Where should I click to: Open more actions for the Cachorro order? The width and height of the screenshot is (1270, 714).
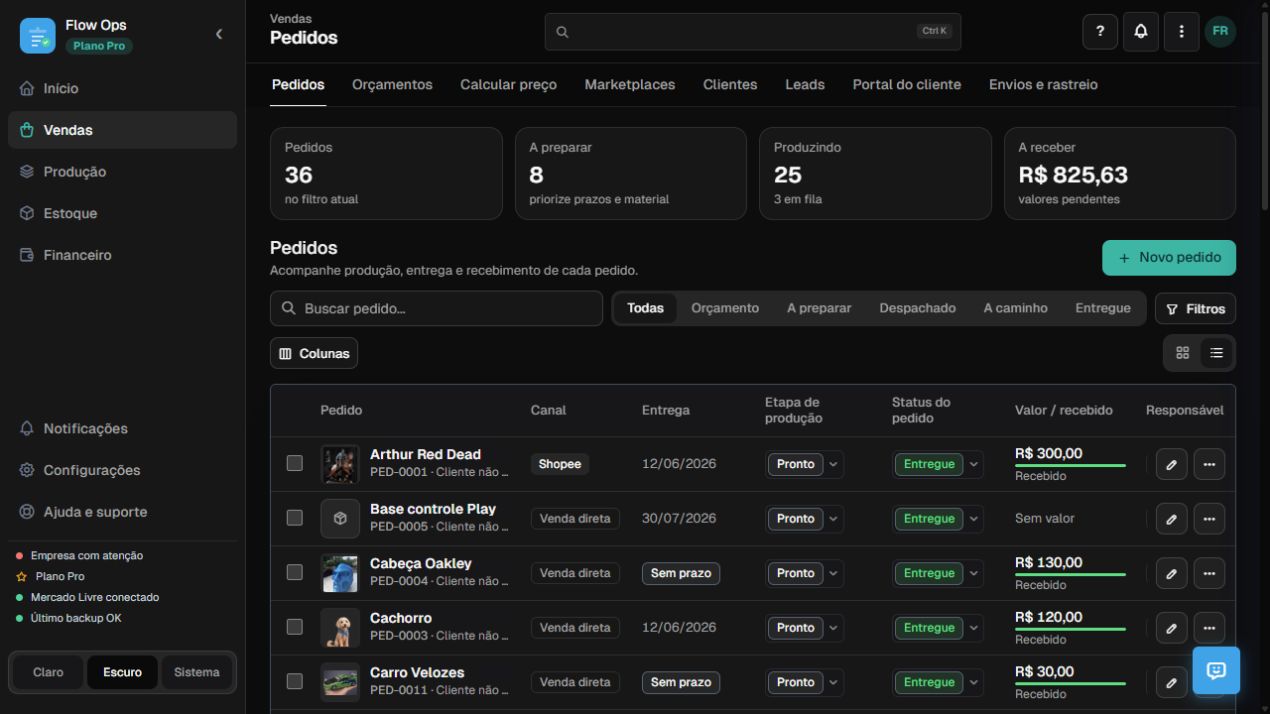(x=1209, y=628)
